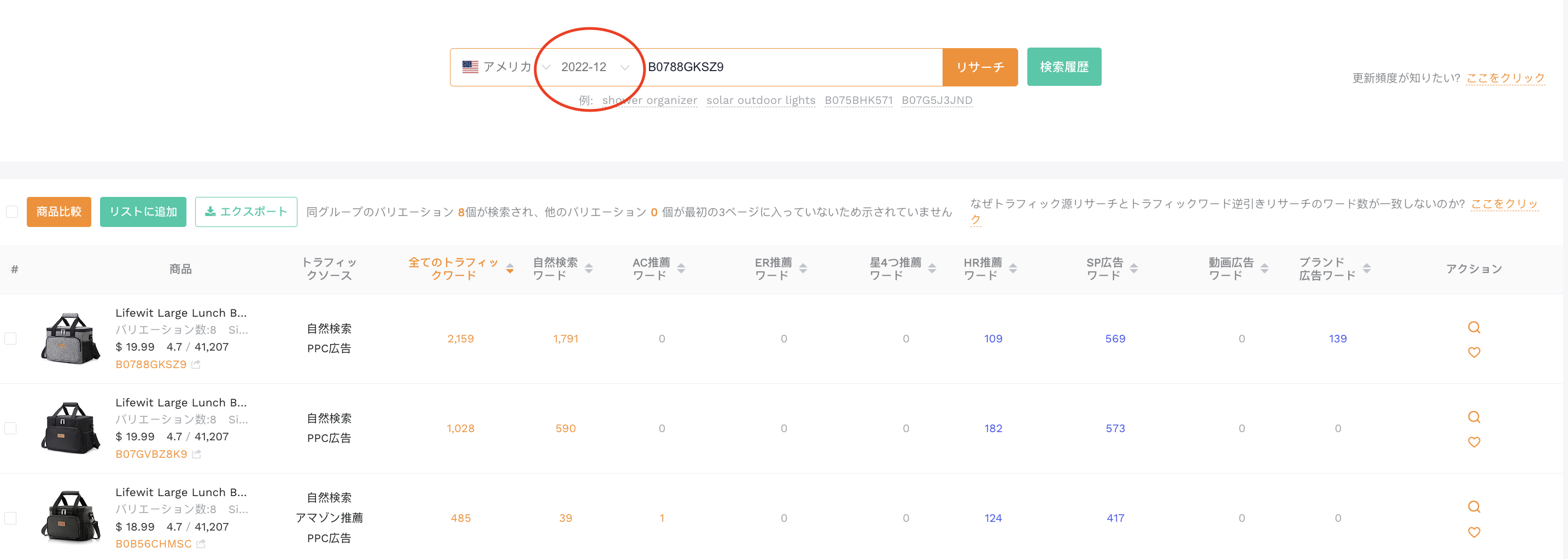Viewport: 1568px width, 559px height.
Task: Click the ASIN search input field
Action: pyautogui.click(x=791, y=67)
